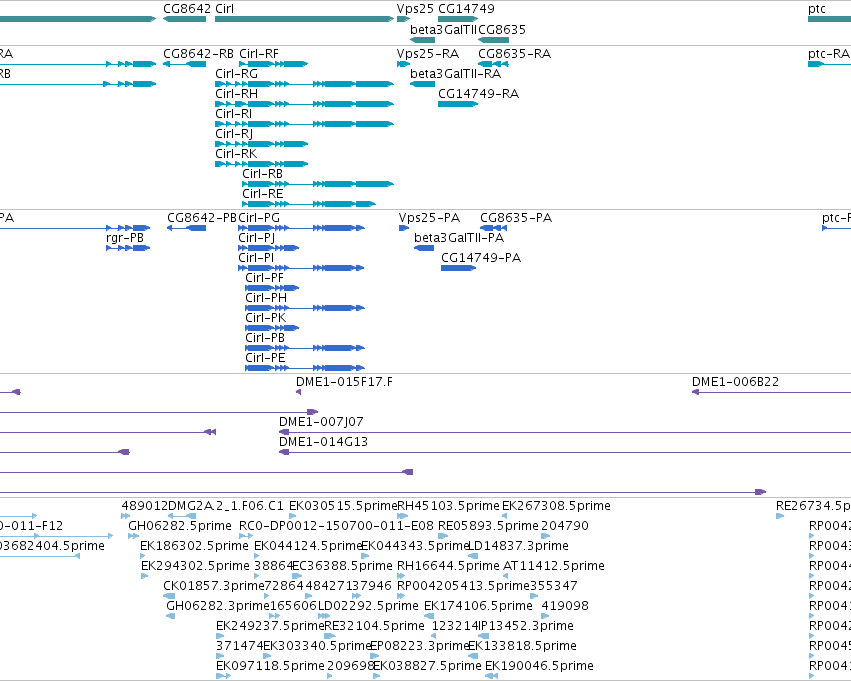Screen dimensions: 851x681
Task: Select the Cirl-RJ transcript label
Action: coord(234,134)
